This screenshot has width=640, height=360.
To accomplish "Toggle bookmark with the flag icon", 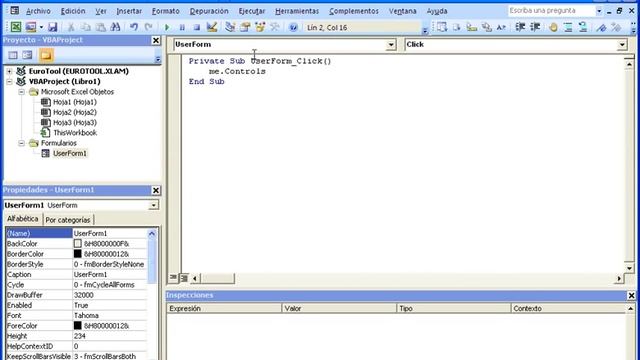I will [601, 27].
